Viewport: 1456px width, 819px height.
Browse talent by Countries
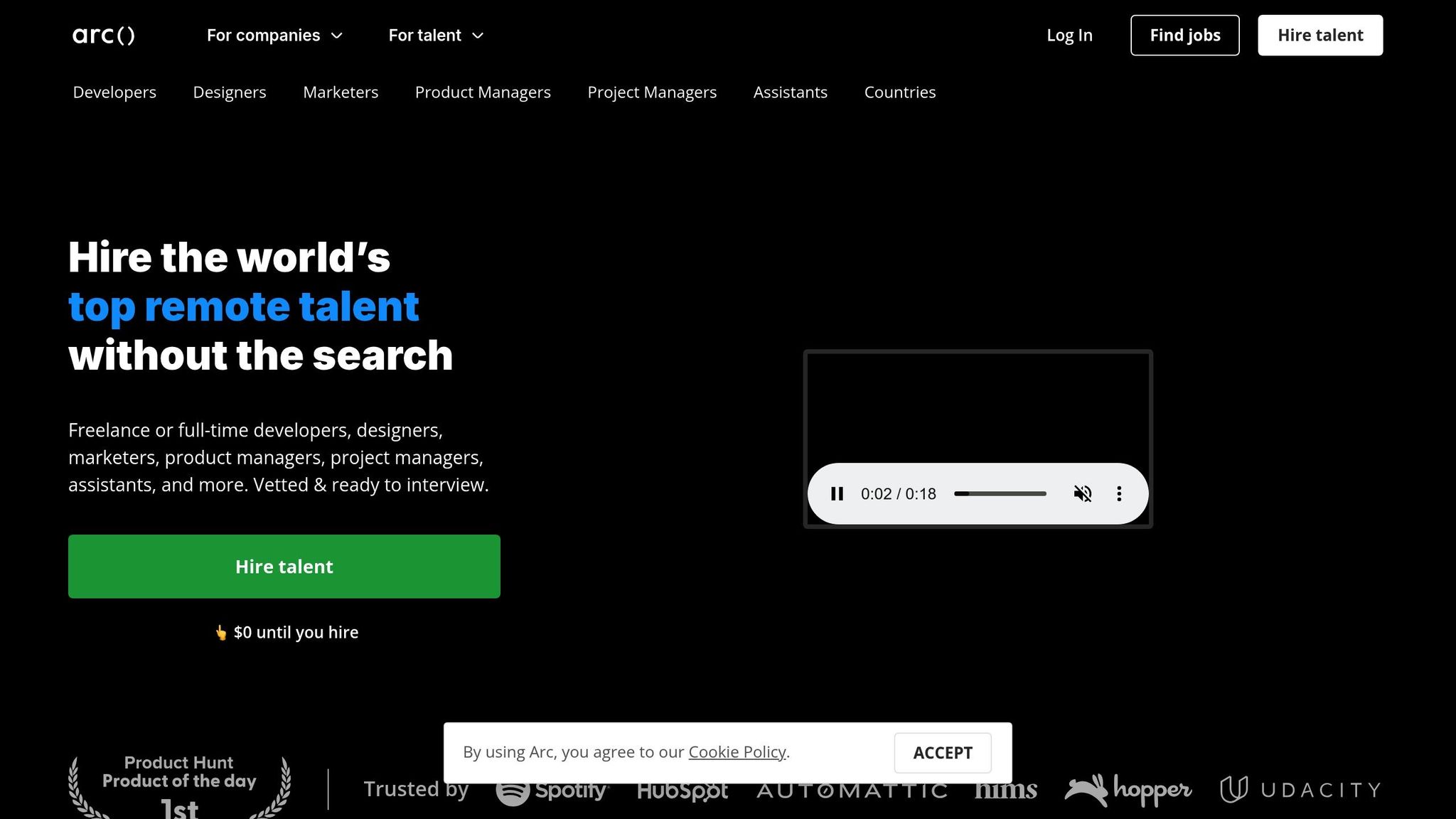pyautogui.click(x=899, y=92)
